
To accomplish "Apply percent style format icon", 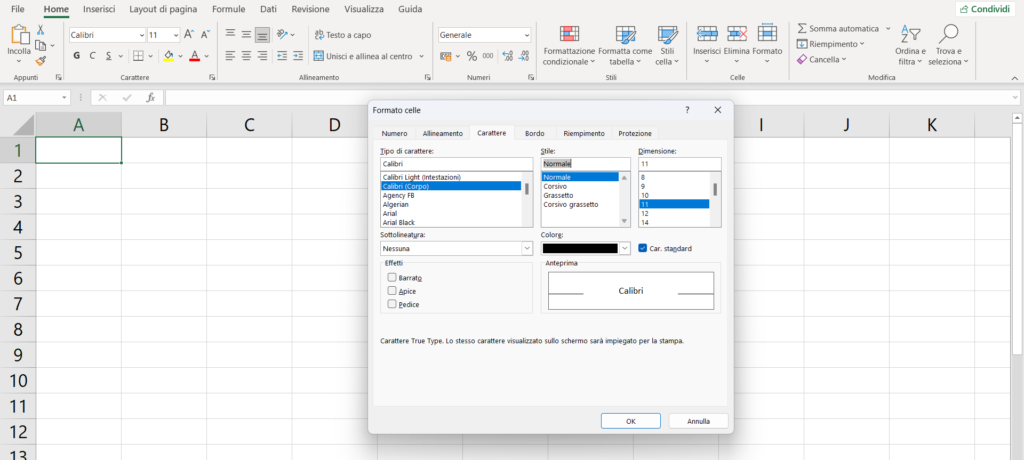I will click(x=472, y=56).
